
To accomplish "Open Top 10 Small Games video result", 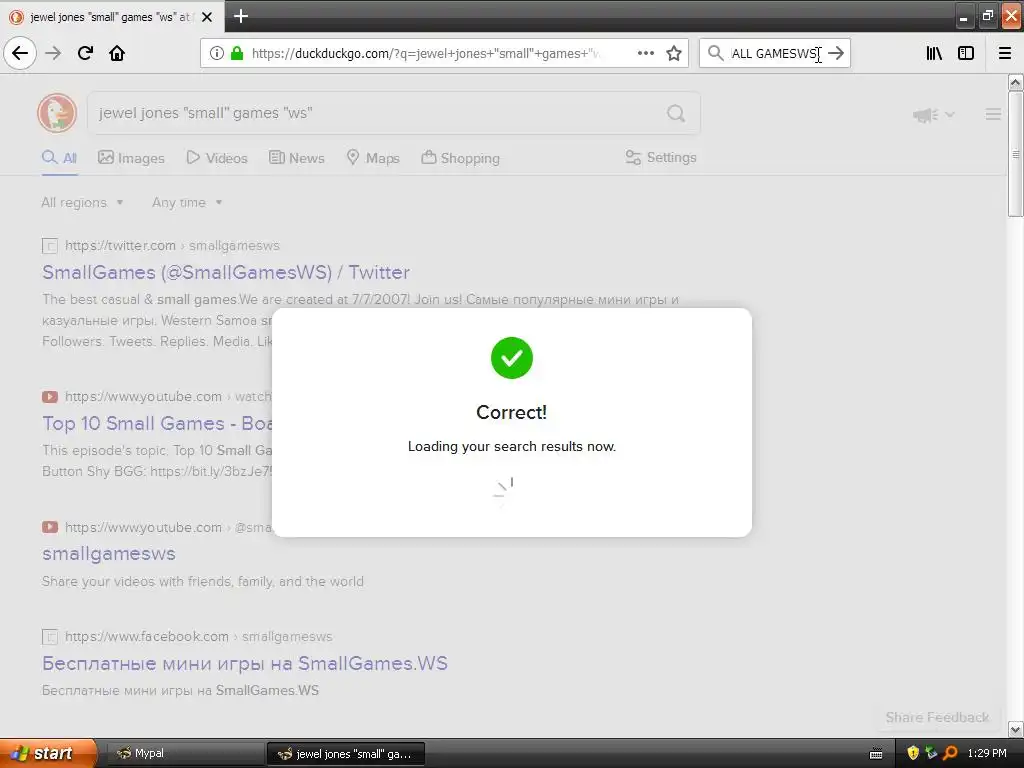I will point(157,423).
